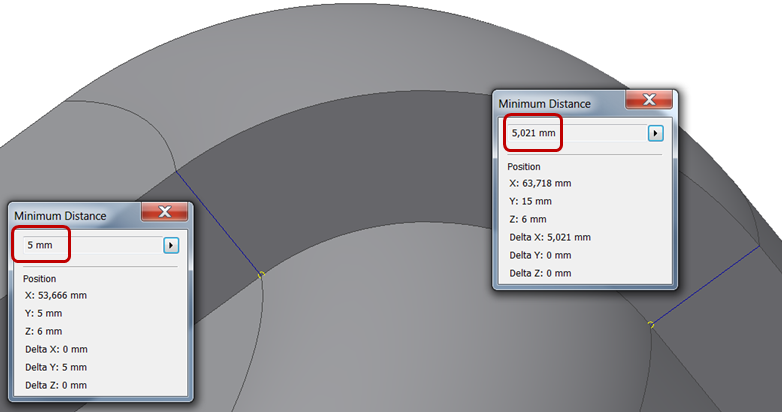This screenshot has height=412, width=782.
Task: Click Delta Z: 0 mm in left dialog
Action: pos(56,385)
